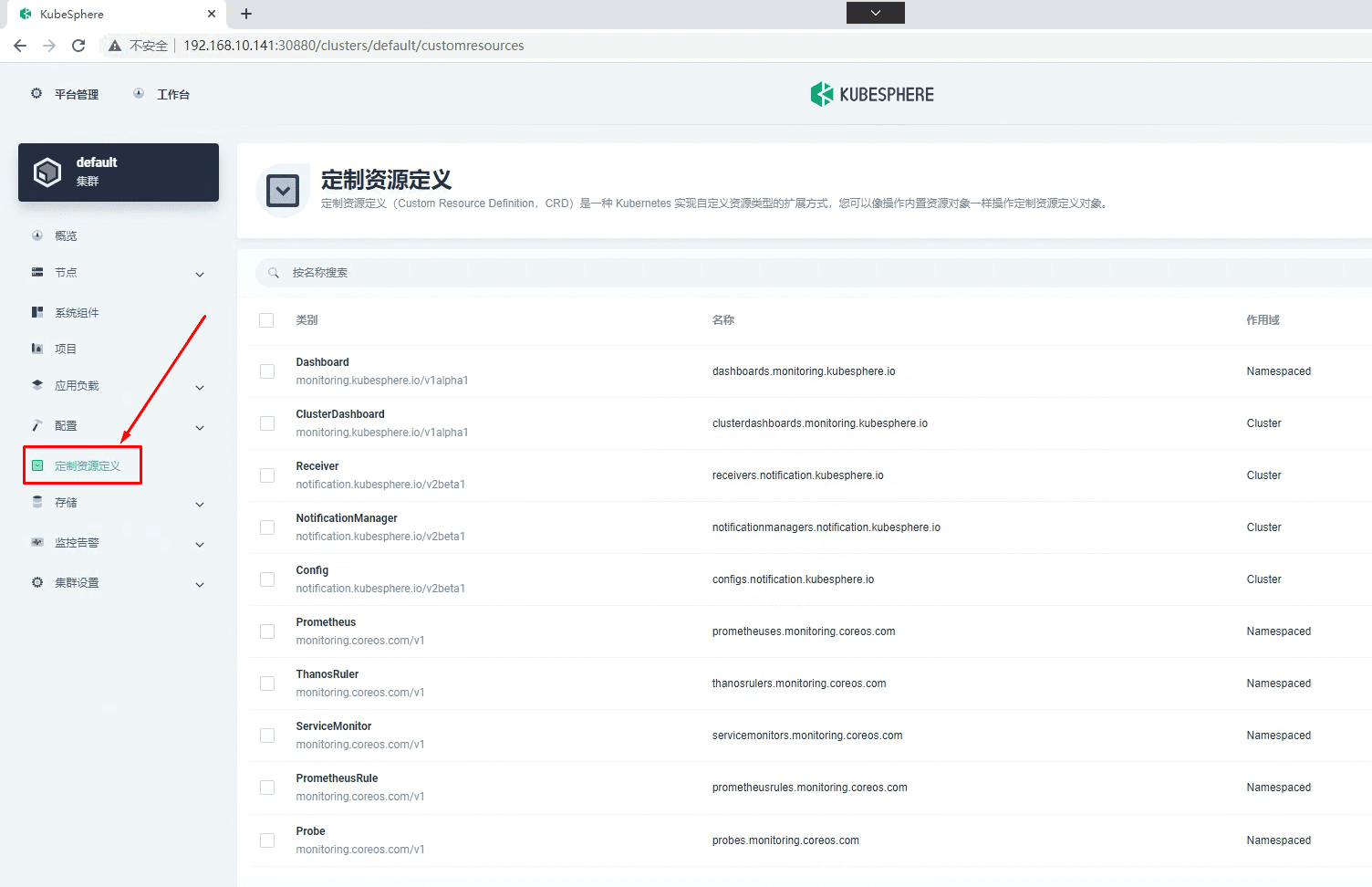Viewport: 1372px width, 887px height.
Task: Reload the page with refresh button
Action: coord(78,46)
